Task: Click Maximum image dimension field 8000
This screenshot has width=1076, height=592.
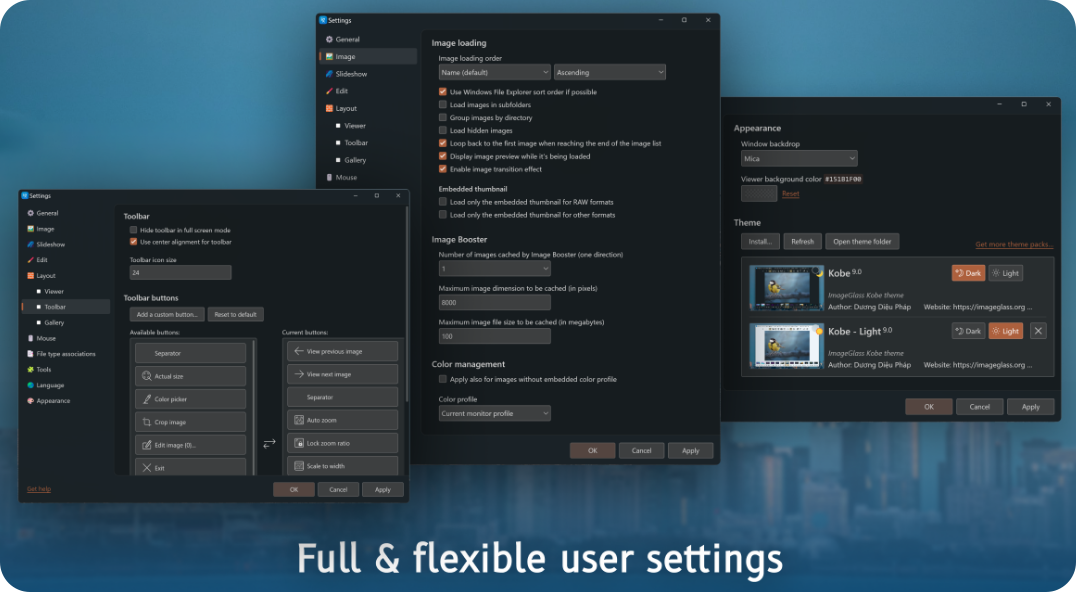Action: tap(495, 302)
